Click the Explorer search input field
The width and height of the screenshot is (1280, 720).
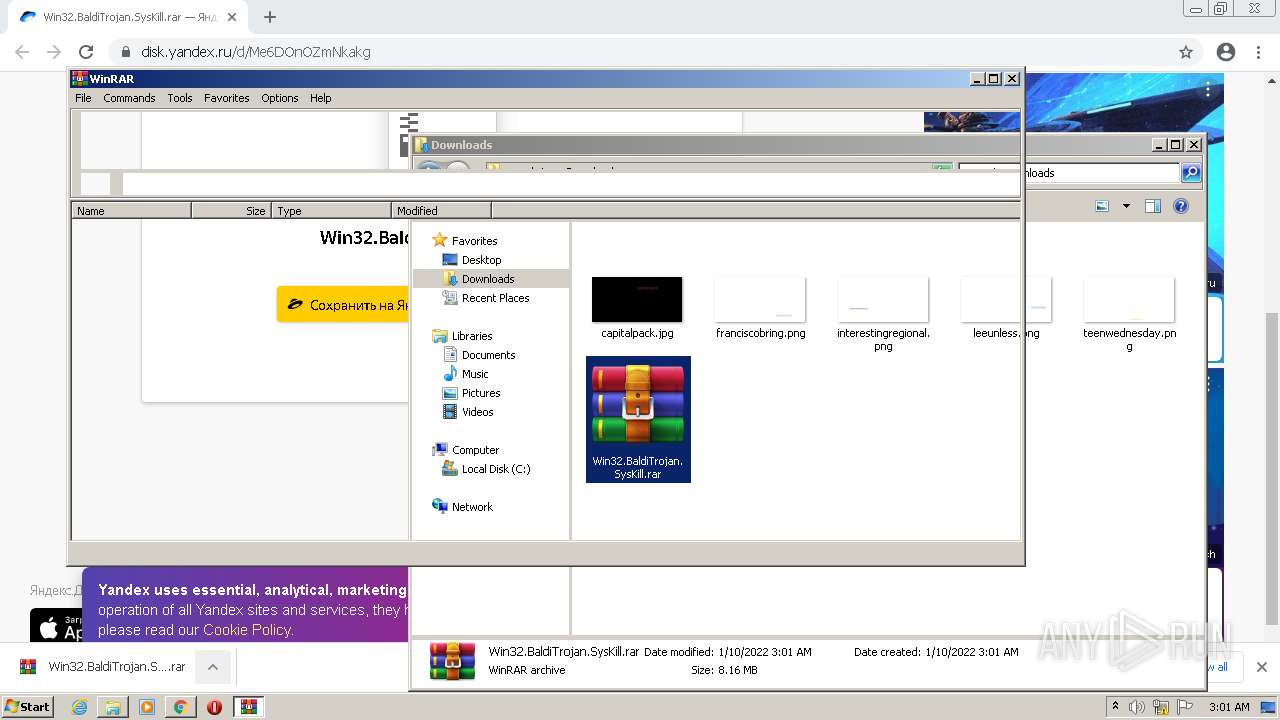pyautogui.click(x=1069, y=173)
